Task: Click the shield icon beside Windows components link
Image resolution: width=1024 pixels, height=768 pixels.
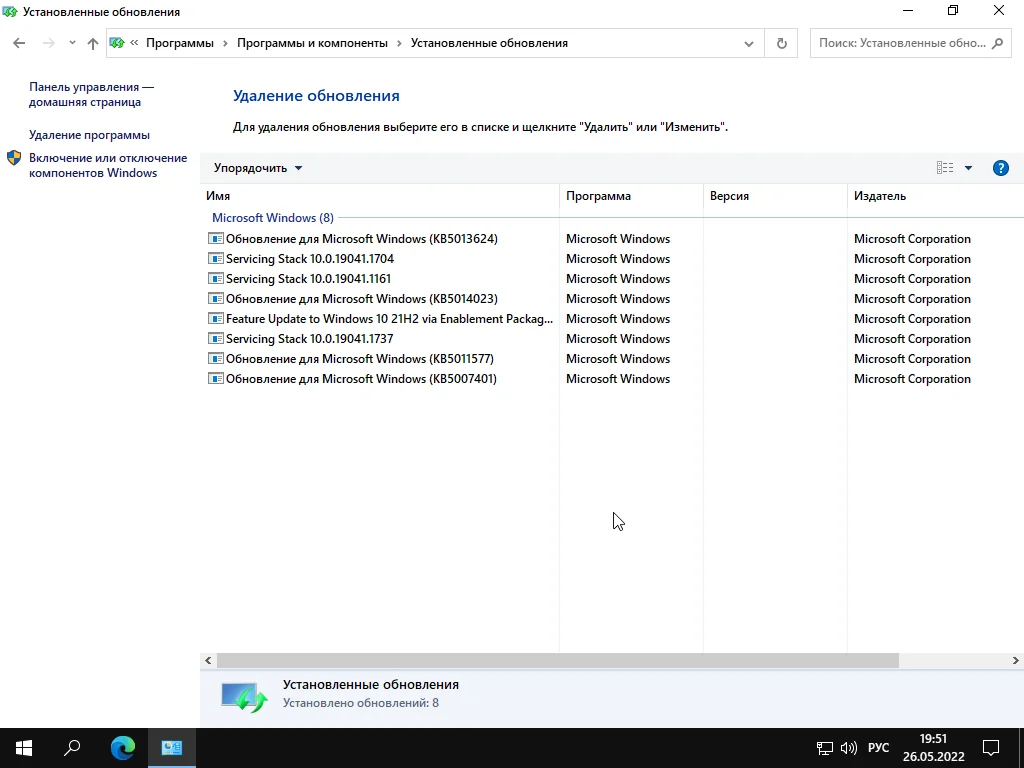Action: [x=14, y=158]
